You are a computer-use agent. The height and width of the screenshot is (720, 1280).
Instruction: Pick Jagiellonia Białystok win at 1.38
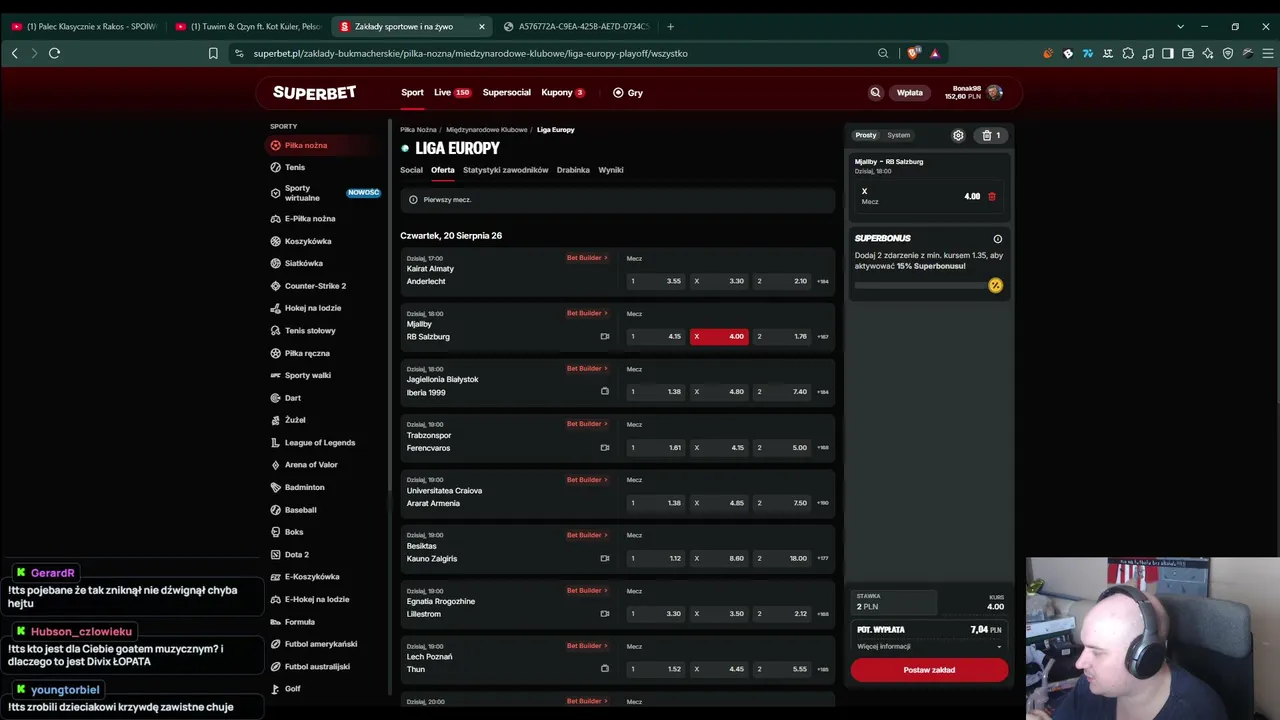point(655,392)
